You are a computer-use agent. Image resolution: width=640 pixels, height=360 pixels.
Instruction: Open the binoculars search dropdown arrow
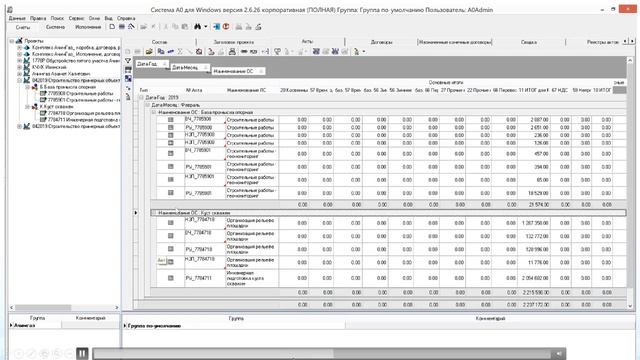coord(206,27)
